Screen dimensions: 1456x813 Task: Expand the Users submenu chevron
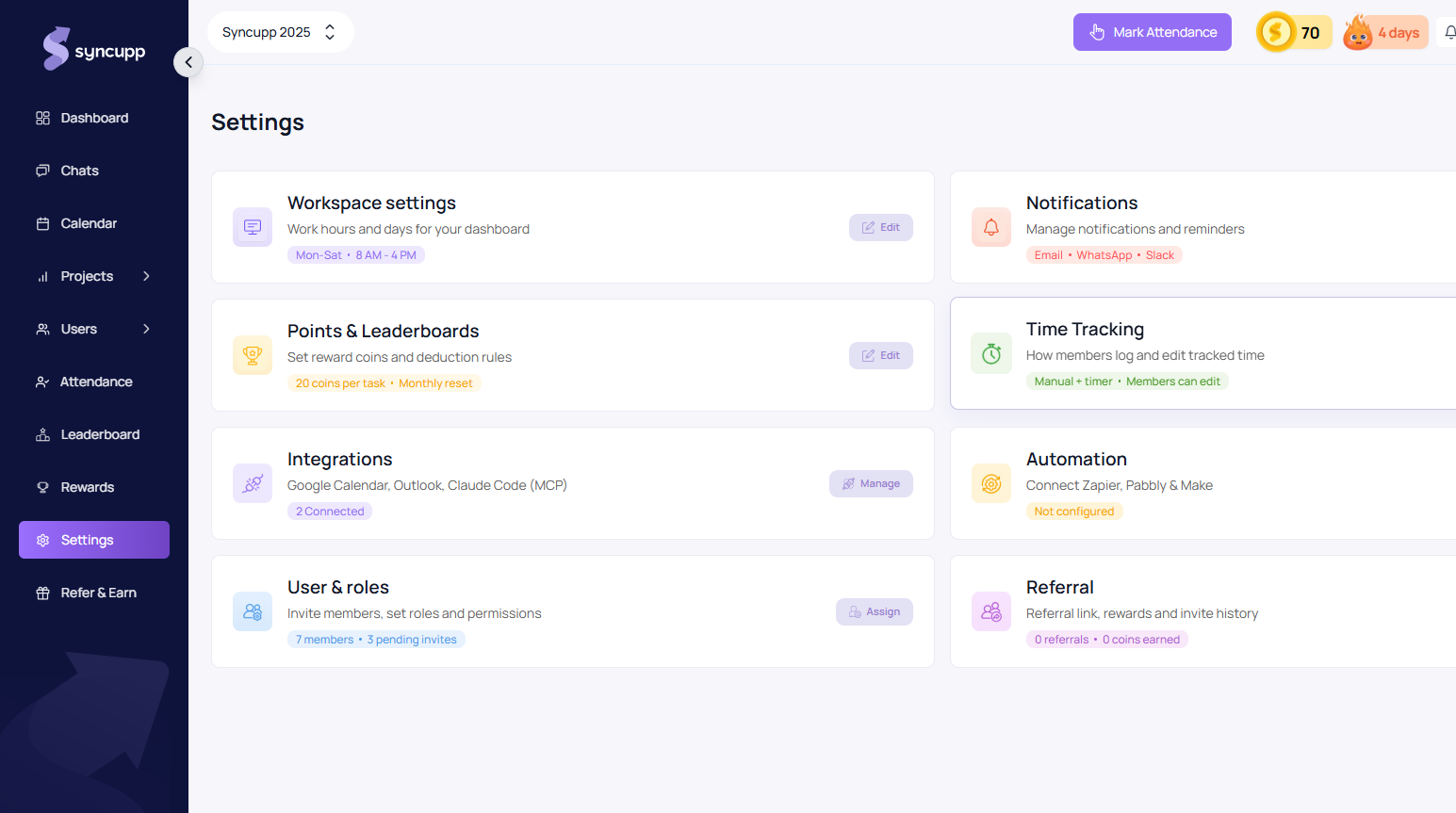(146, 329)
